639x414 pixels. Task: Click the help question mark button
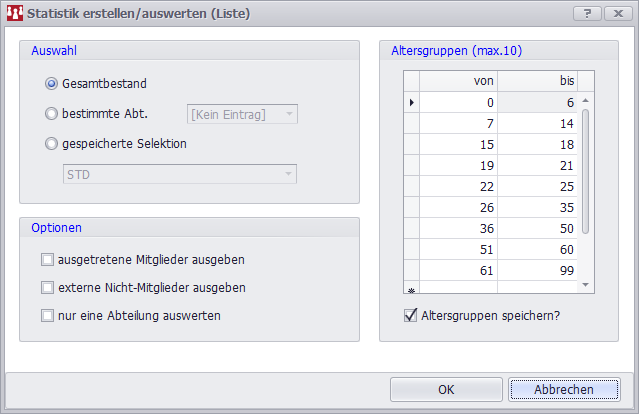coord(586,13)
